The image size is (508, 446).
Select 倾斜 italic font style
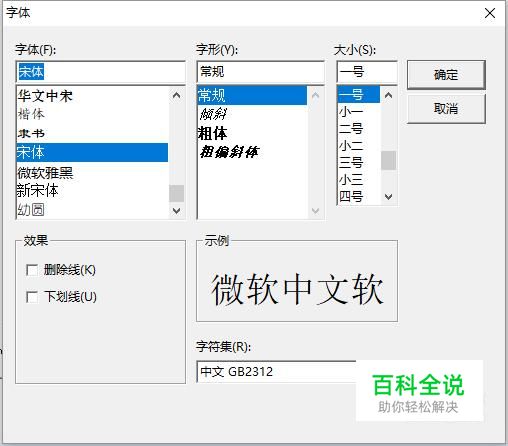(252, 114)
